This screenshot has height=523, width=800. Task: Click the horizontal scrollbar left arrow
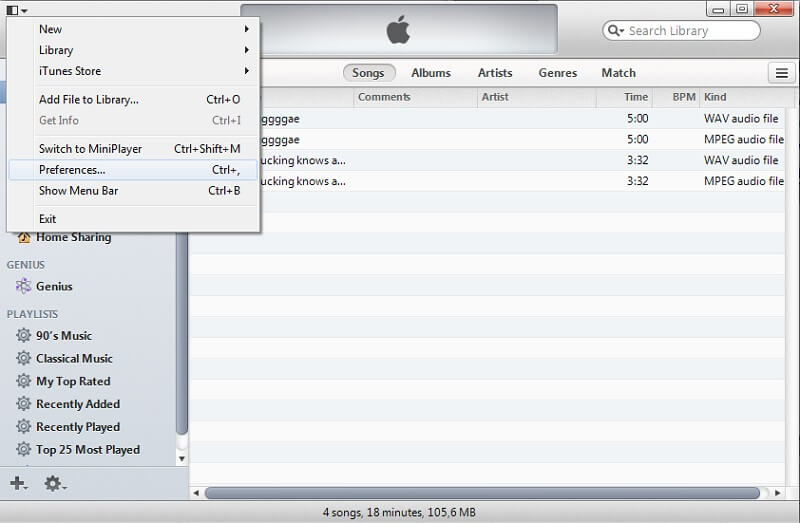(196, 493)
